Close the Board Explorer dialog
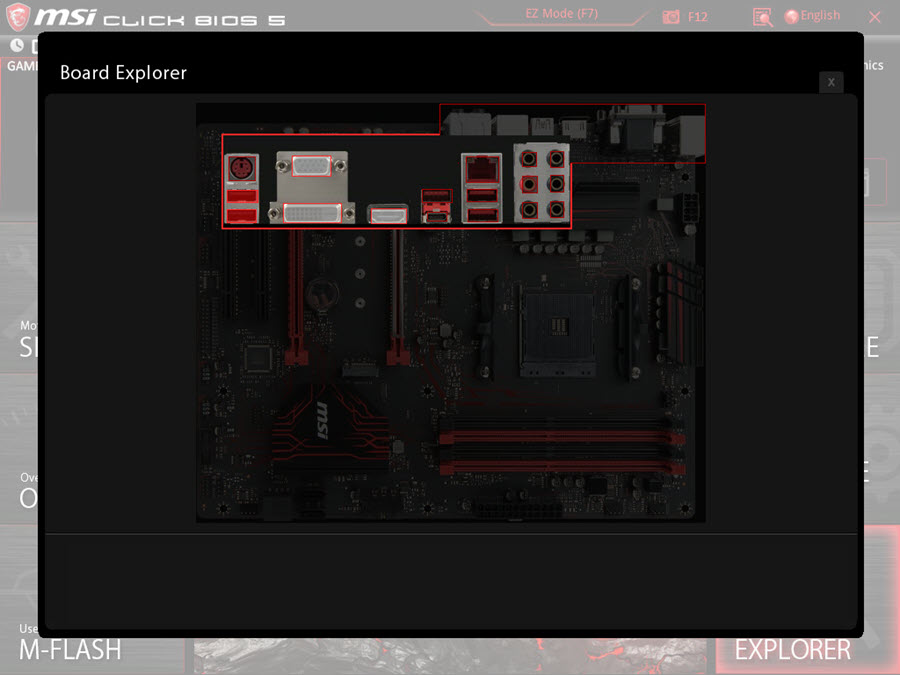The width and height of the screenshot is (900, 675). tap(830, 82)
